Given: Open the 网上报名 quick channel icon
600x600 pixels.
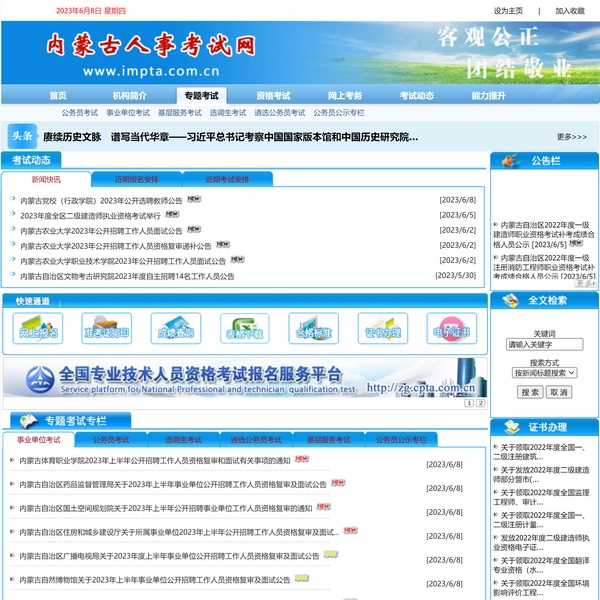Looking at the screenshot, I should 38,327.
